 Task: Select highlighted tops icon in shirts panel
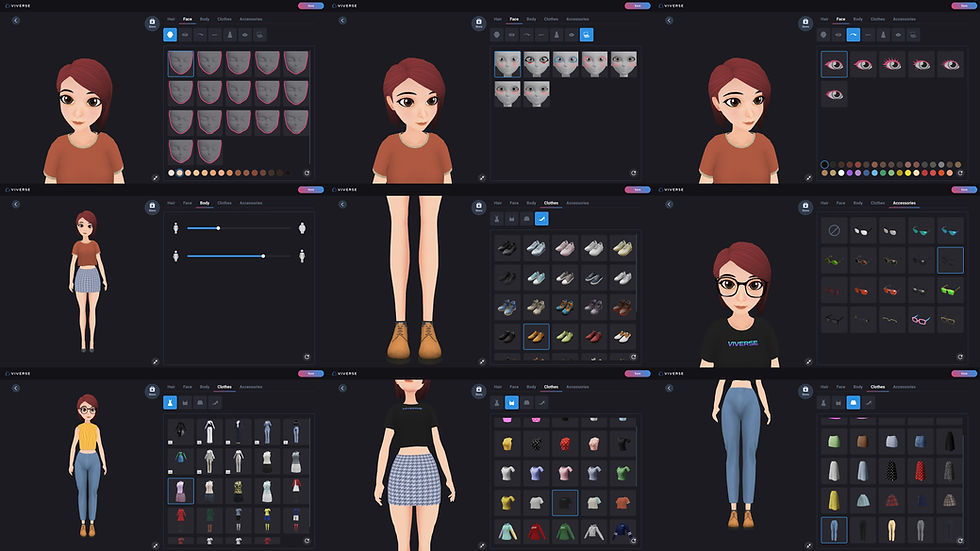pos(512,403)
